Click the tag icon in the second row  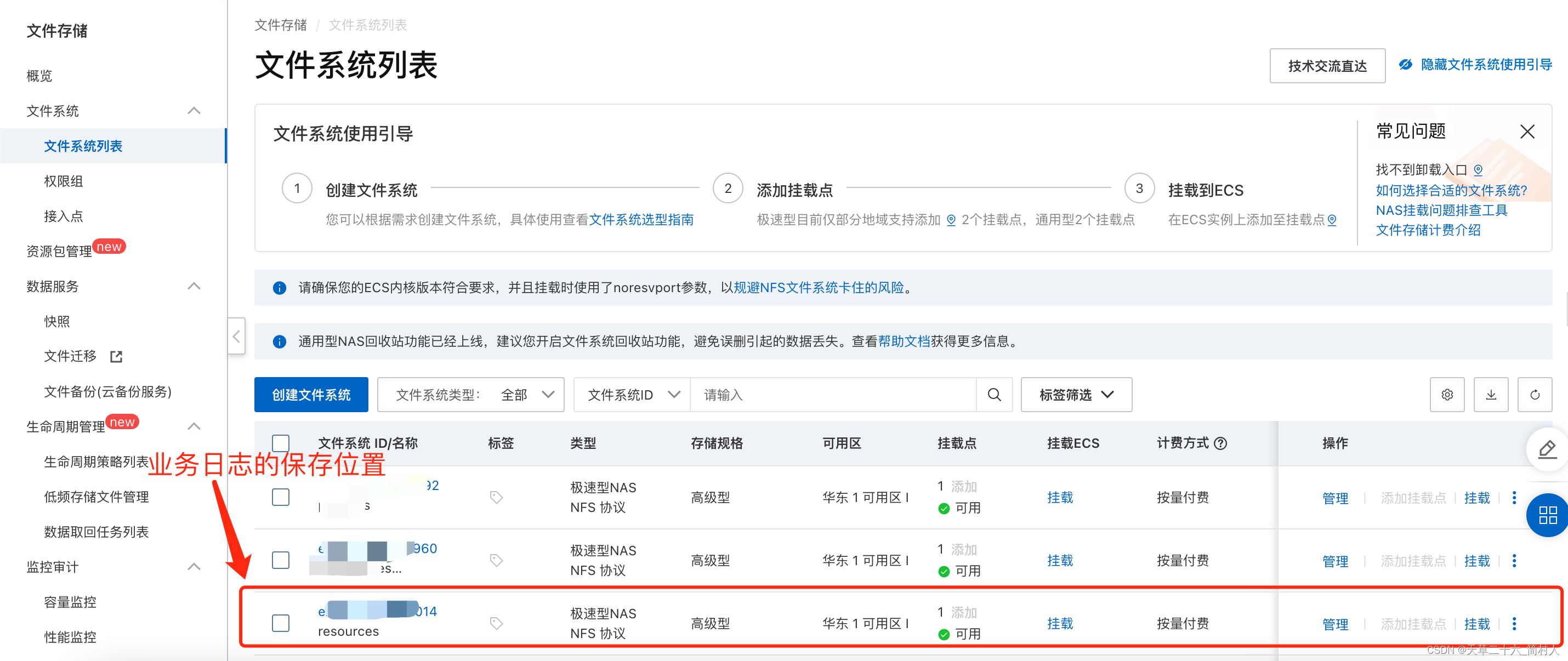point(496,560)
